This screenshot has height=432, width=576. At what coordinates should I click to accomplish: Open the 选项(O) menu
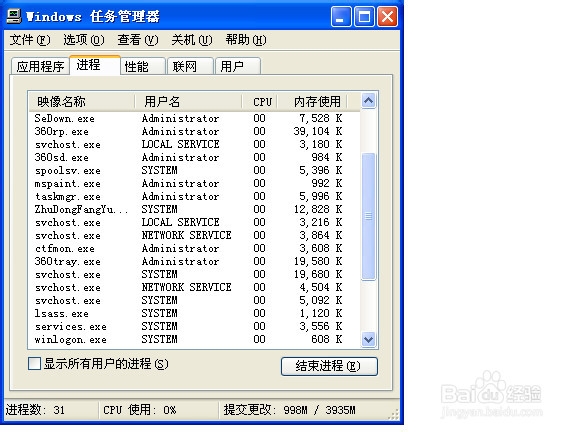(84, 40)
